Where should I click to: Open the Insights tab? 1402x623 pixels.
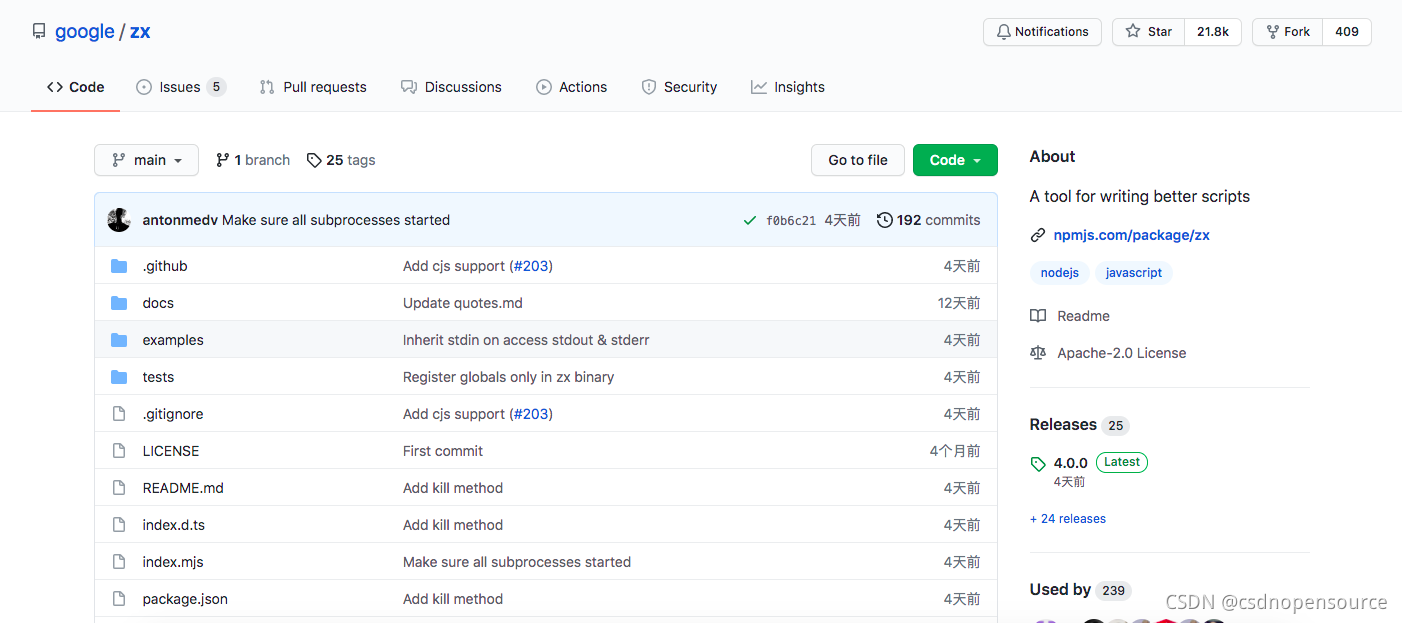788,87
